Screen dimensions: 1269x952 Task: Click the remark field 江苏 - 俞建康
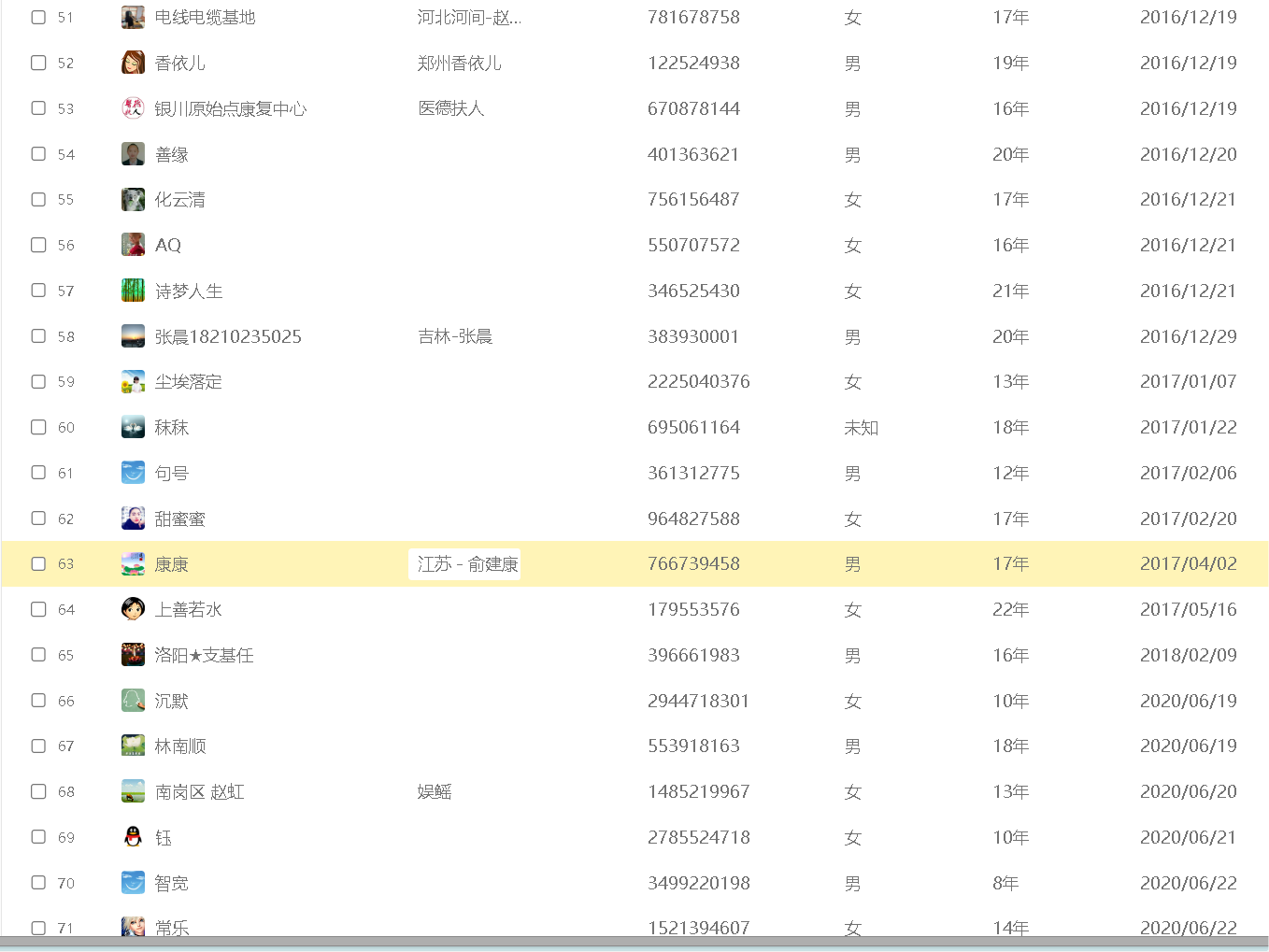tap(466, 564)
